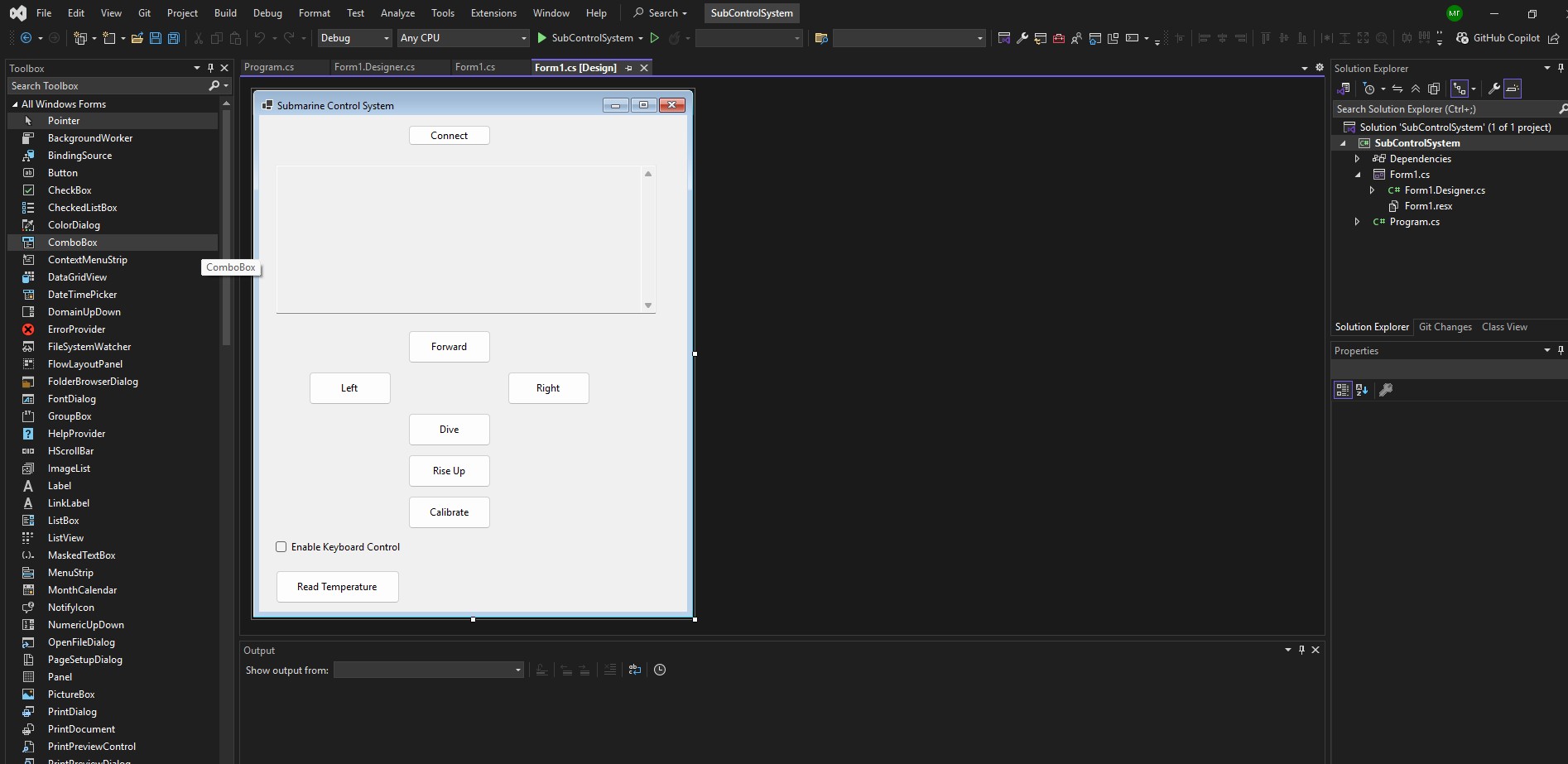This screenshot has width=1568, height=764.
Task: Click the Pending Changes Filter clock icon
Action: coord(1369,89)
